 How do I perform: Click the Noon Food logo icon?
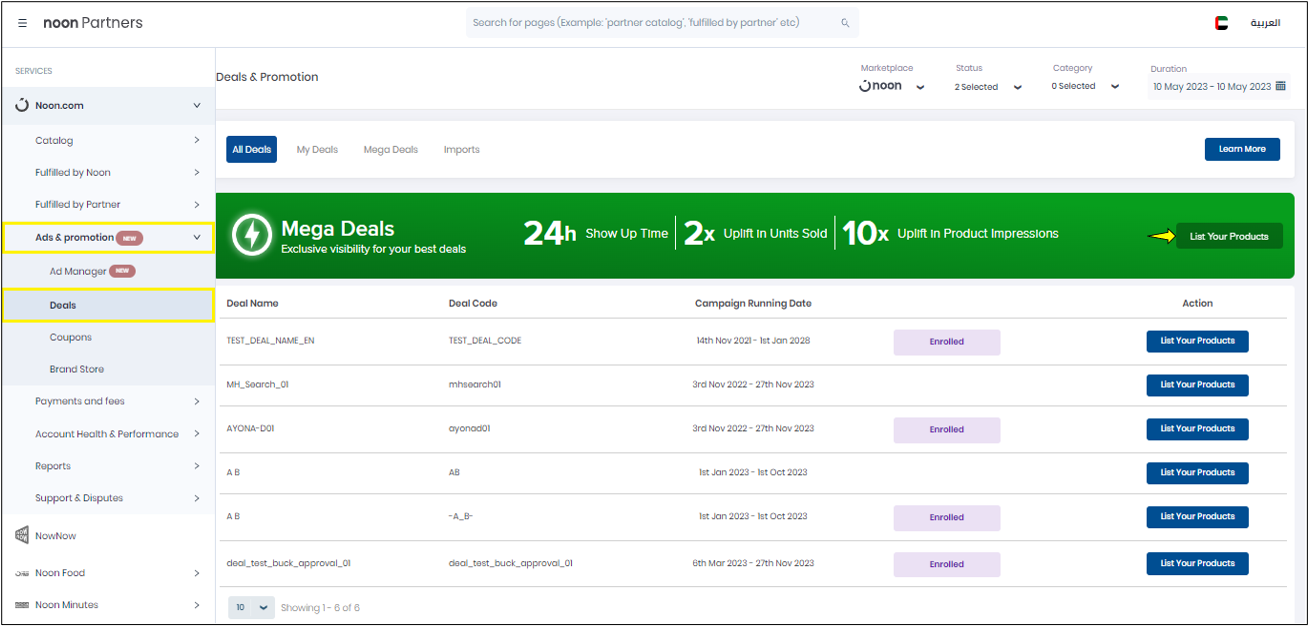pos(22,573)
